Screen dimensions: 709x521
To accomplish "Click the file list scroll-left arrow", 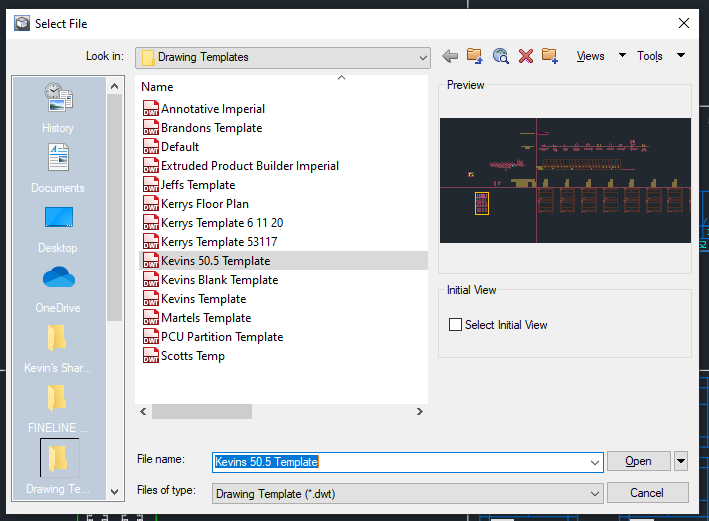I will pyautogui.click(x=143, y=412).
